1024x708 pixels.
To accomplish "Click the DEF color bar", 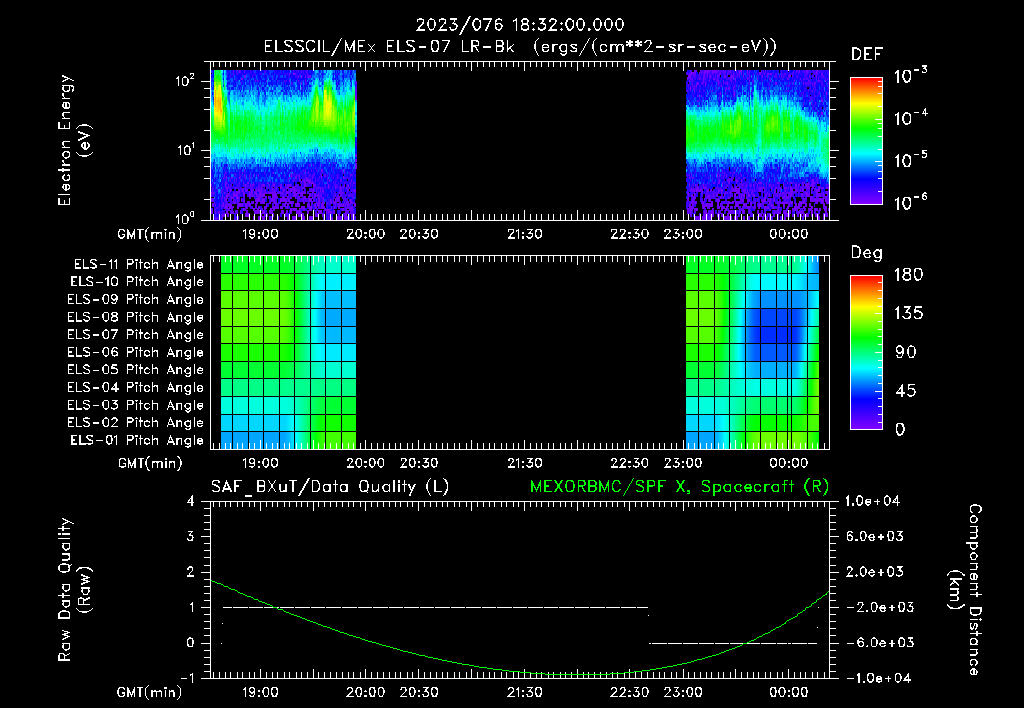I will point(866,141).
